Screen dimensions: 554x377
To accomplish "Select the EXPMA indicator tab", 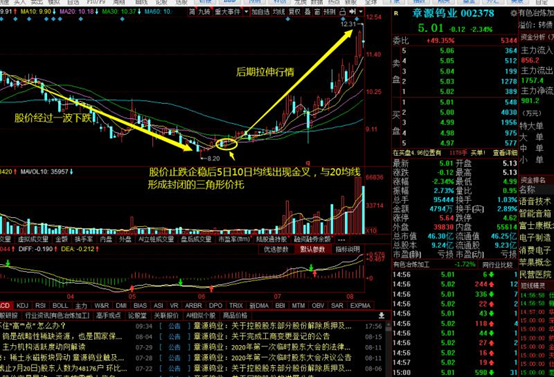I will (x=360, y=305).
